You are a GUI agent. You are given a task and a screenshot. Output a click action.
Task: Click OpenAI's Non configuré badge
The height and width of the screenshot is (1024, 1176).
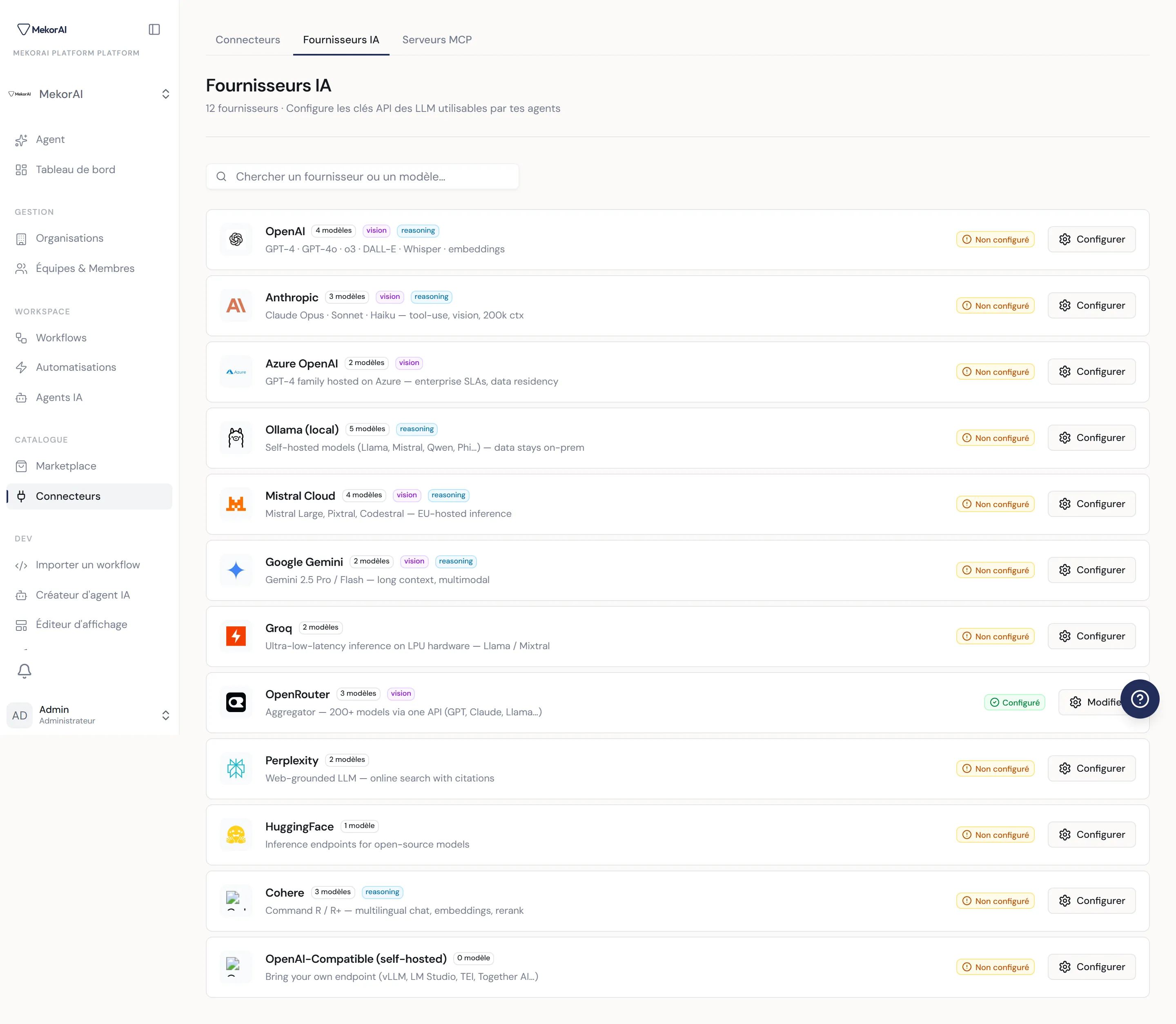tap(996, 240)
